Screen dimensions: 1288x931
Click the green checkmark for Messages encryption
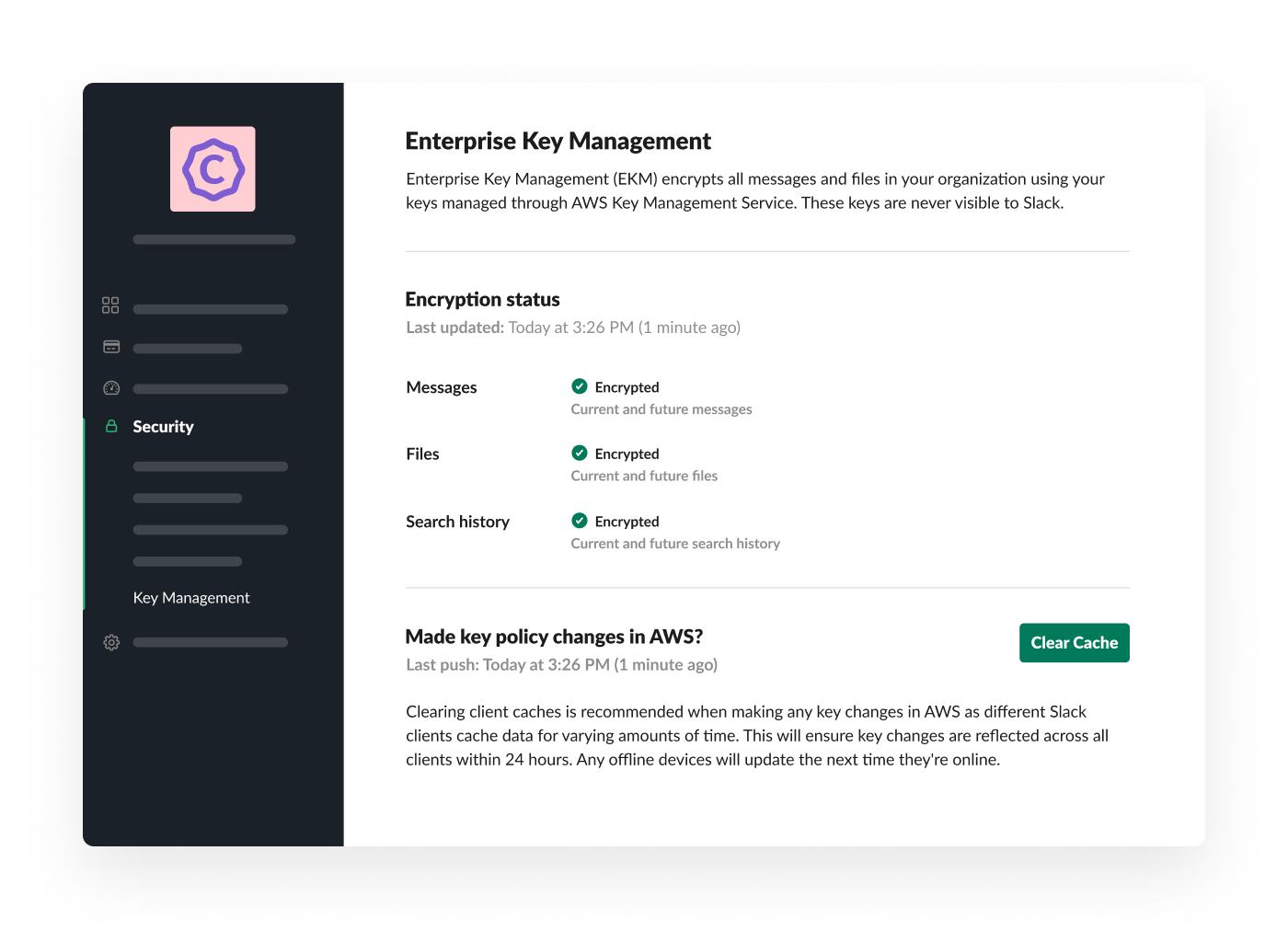[580, 386]
